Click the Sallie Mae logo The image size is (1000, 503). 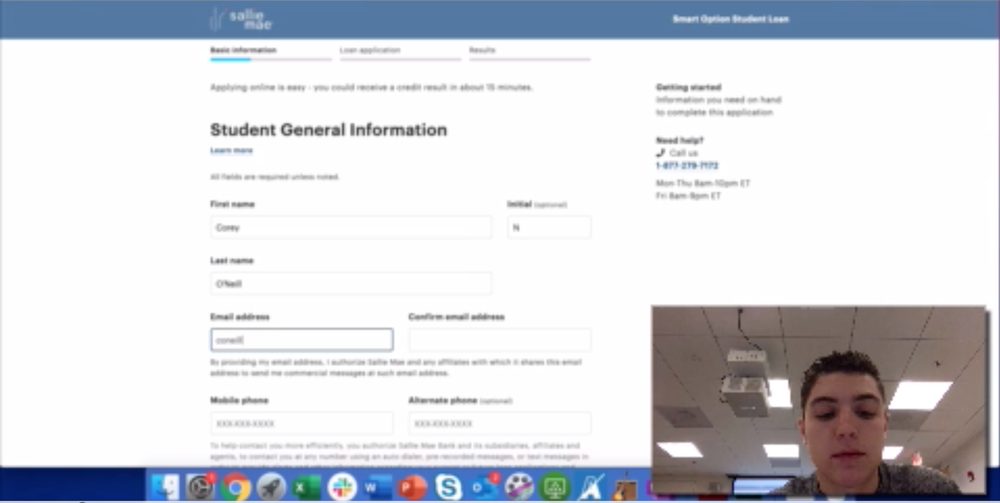pyautogui.click(x=240, y=19)
